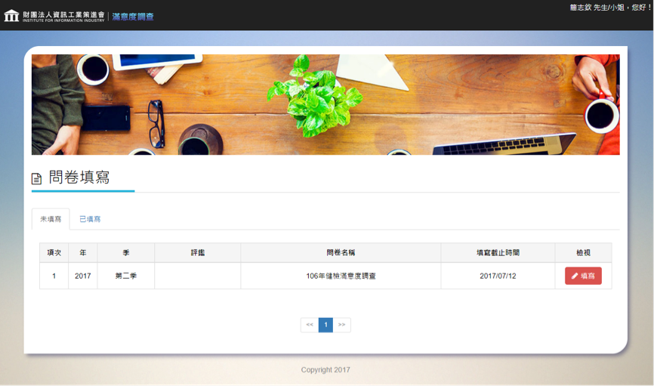Switch to the 已填寫 tab
The width and height of the screenshot is (654, 386).
(x=90, y=219)
